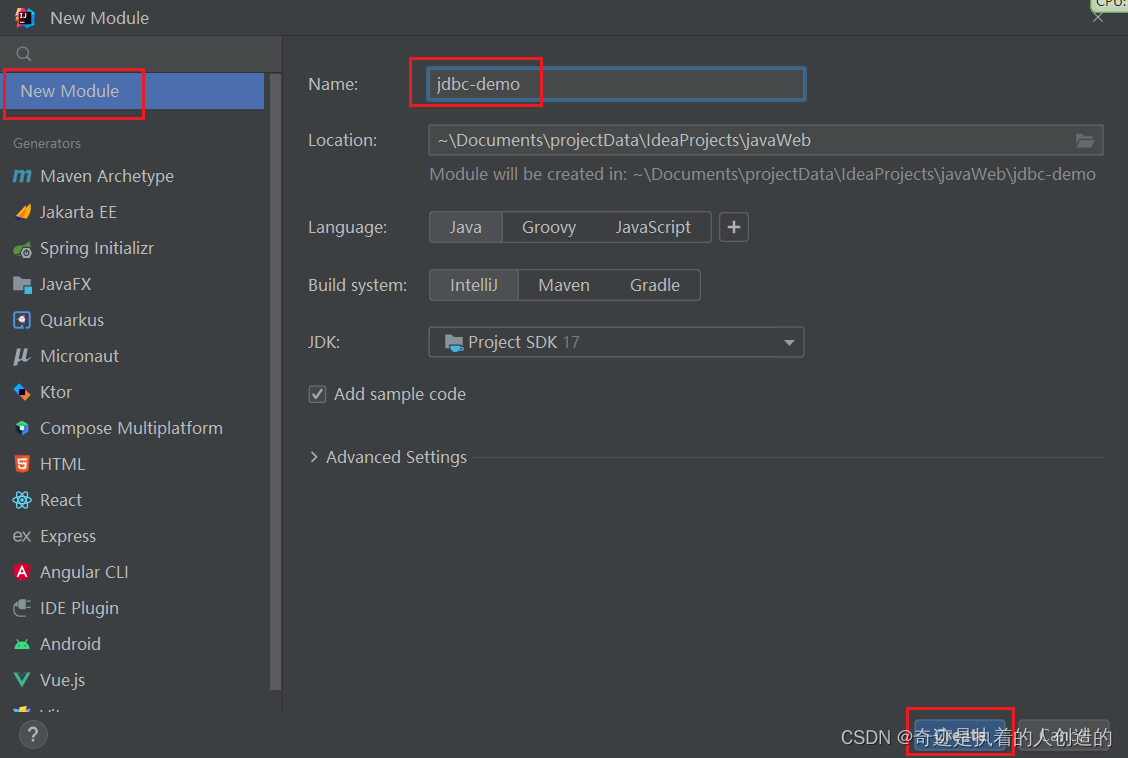Pick the Spring Initializr generator icon
The image size is (1128, 758).
[22, 249]
